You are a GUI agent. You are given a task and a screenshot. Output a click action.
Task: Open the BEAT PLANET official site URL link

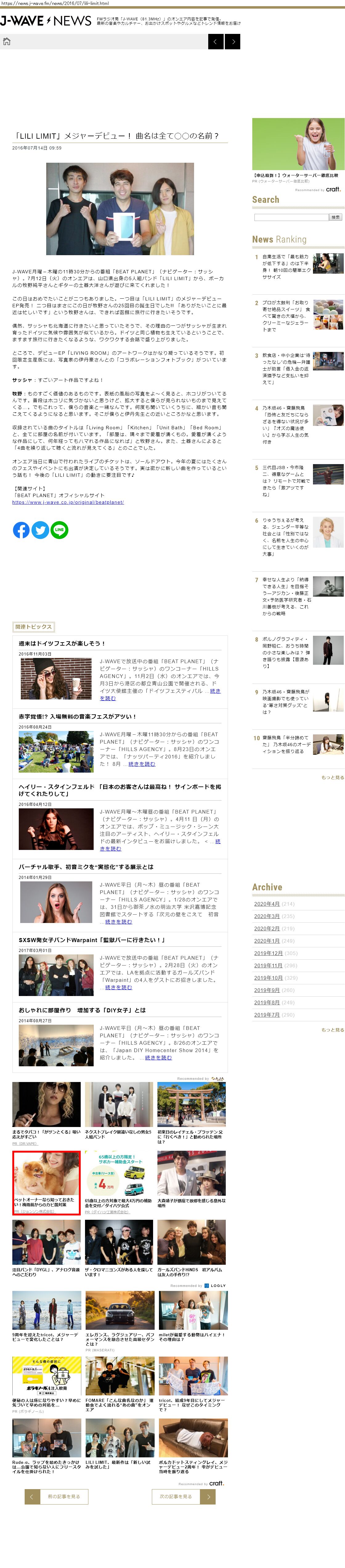coord(68,502)
